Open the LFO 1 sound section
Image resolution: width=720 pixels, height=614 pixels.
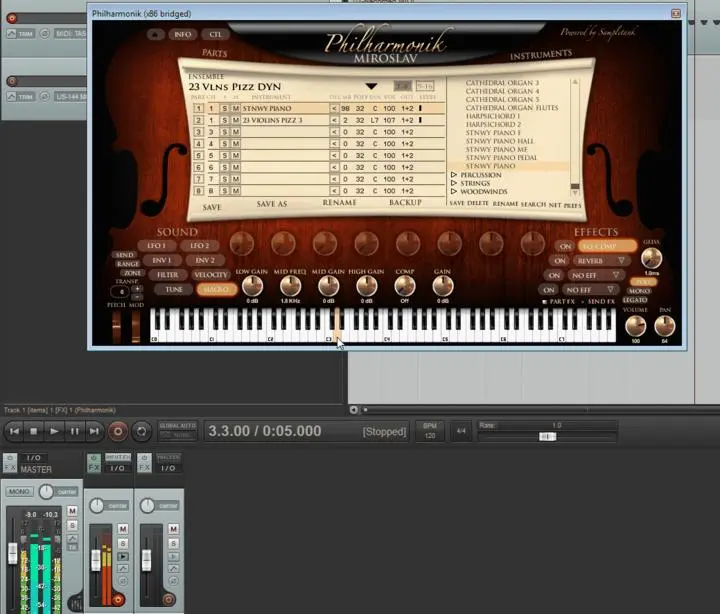(156, 246)
